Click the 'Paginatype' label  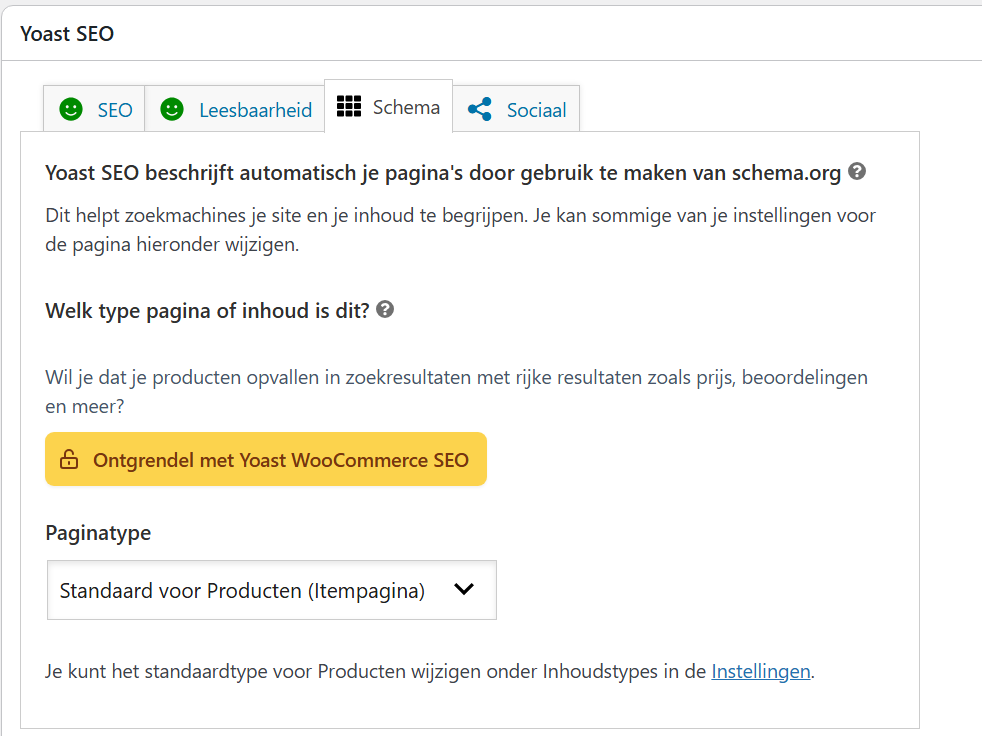[x=98, y=533]
